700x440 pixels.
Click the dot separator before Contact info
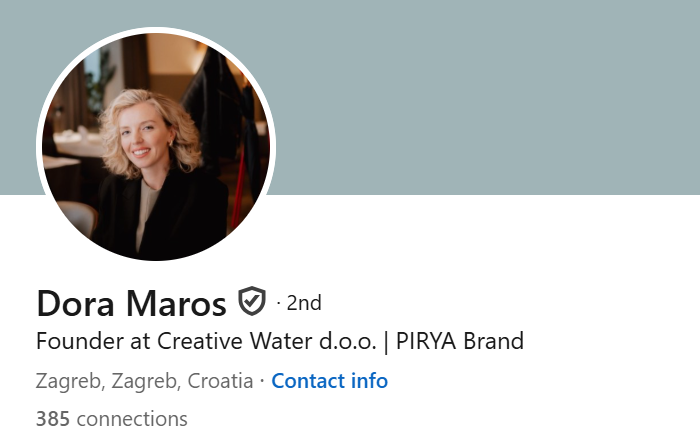262,381
